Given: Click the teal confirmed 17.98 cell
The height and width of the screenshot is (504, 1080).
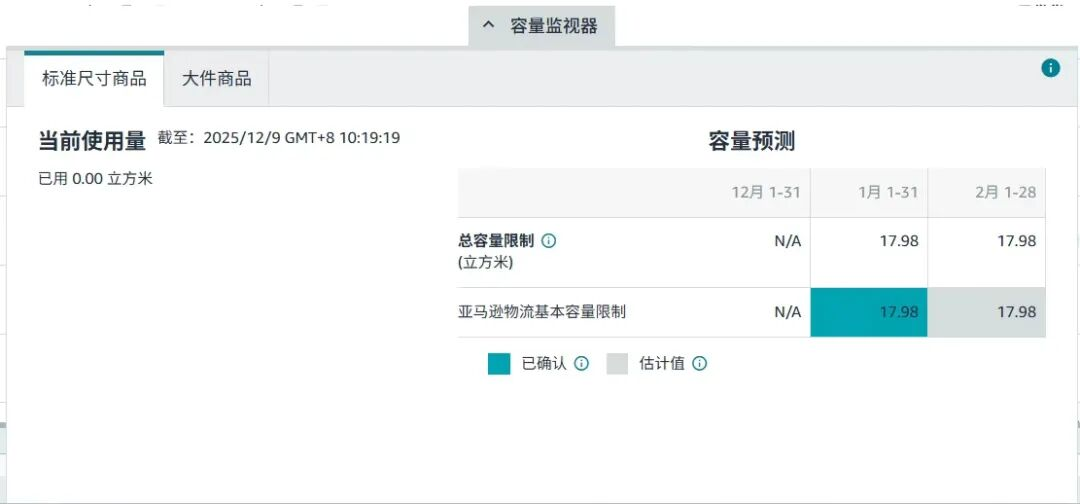Looking at the screenshot, I should (869, 312).
